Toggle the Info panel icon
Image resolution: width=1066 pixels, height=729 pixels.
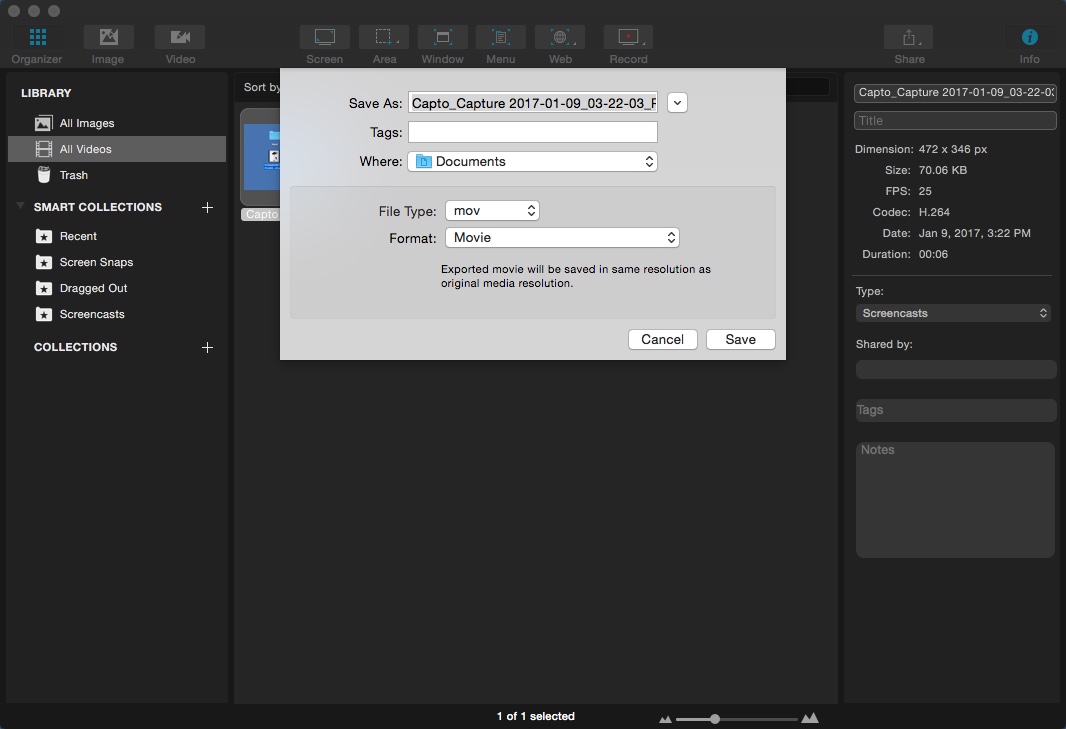1029,38
